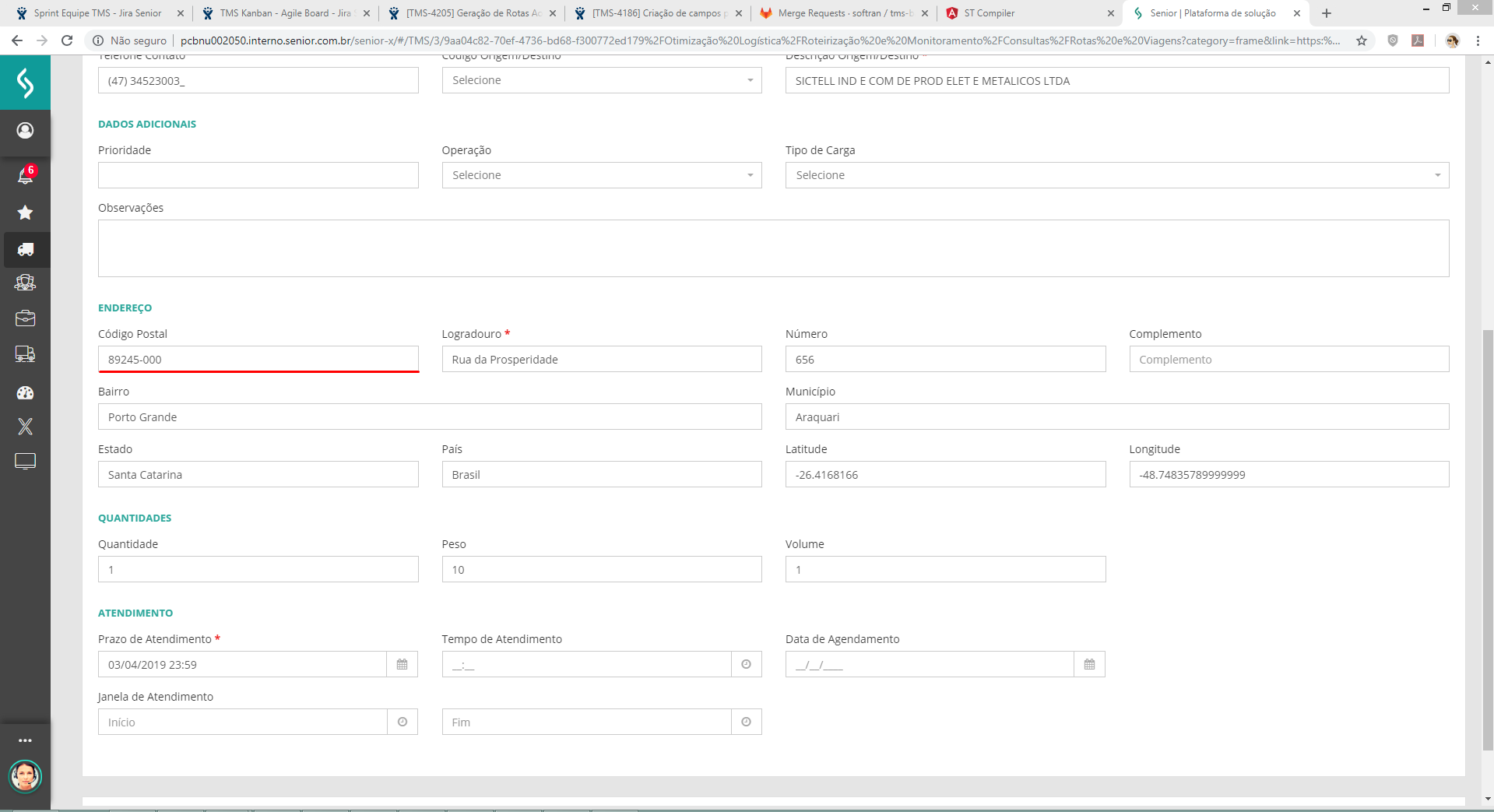Click the Senior logo in sidebar
Image resolution: width=1494 pixels, height=812 pixels.
click(25, 83)
